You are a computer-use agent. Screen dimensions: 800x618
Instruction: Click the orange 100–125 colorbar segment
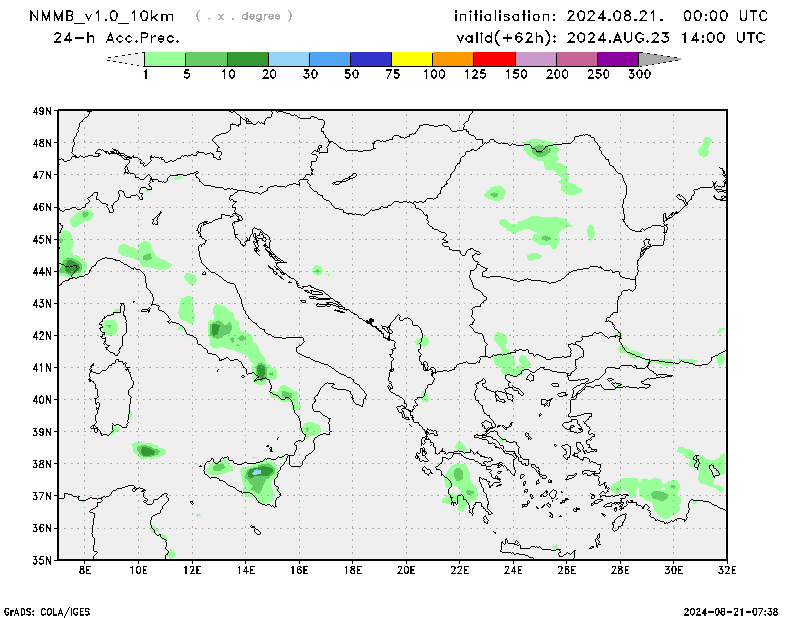453,60
